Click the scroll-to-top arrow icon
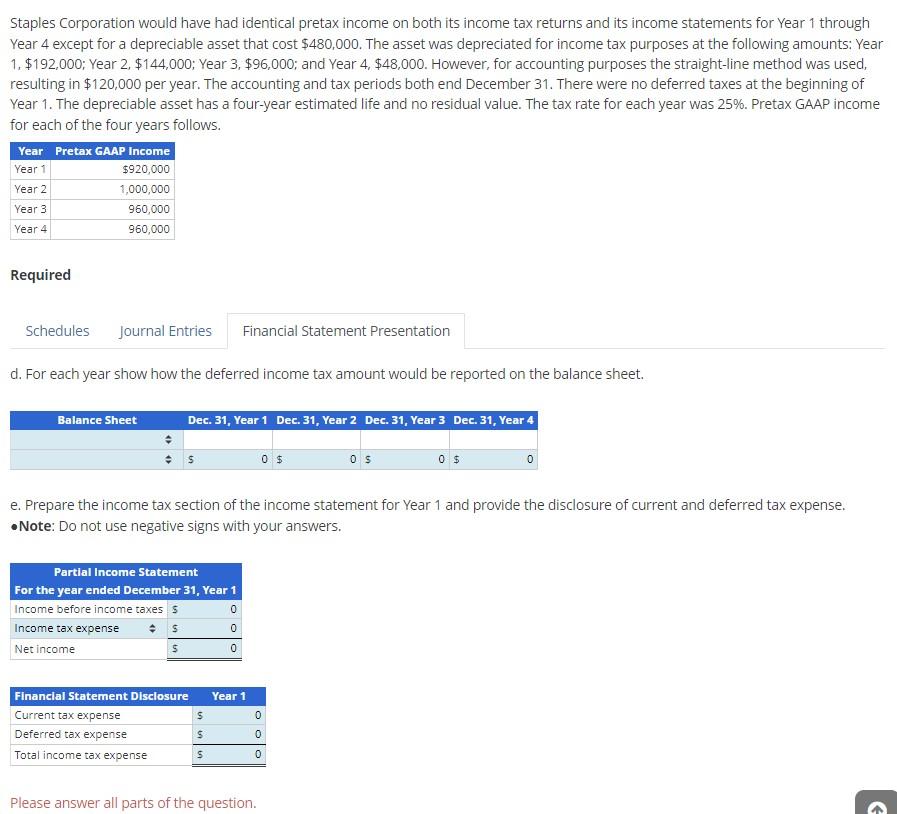Screen dimensions: 897x814 pos(875,806)
